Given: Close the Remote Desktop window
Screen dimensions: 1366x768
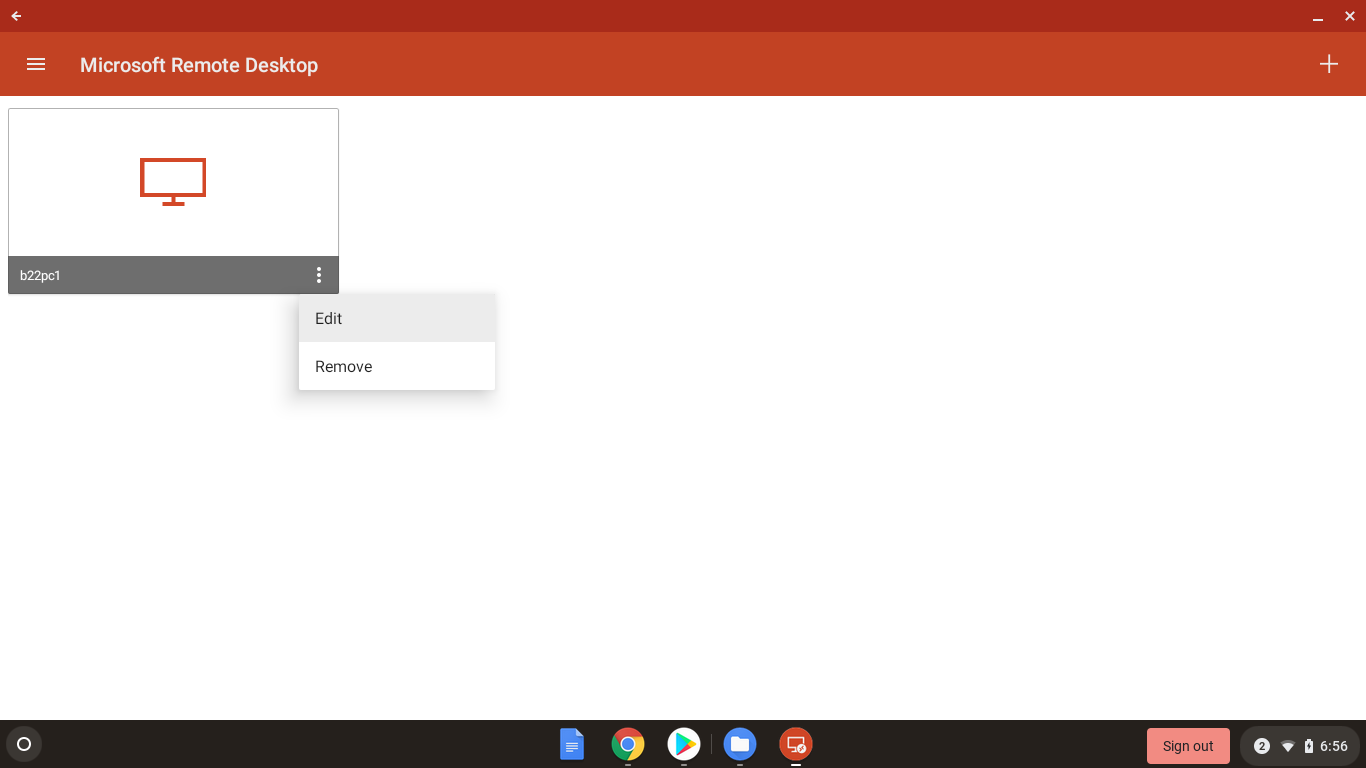Looking at the screenshot, I should click(1350, 16).
